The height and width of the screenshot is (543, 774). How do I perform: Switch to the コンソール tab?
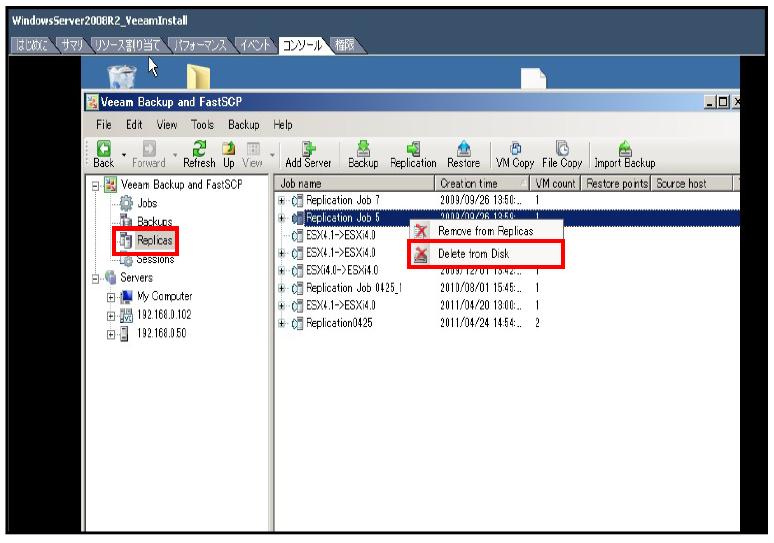point(302,45)
